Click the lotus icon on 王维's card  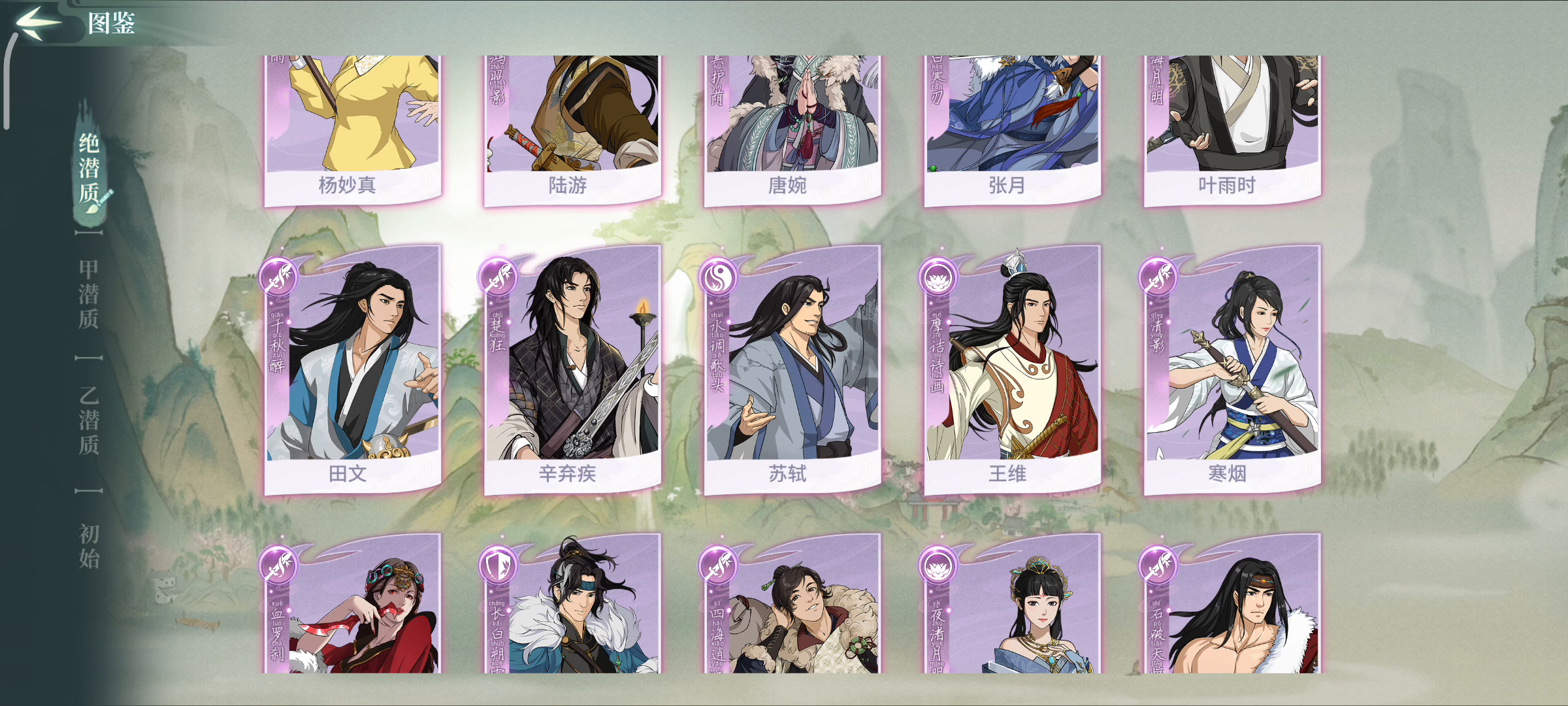point(938,277)
